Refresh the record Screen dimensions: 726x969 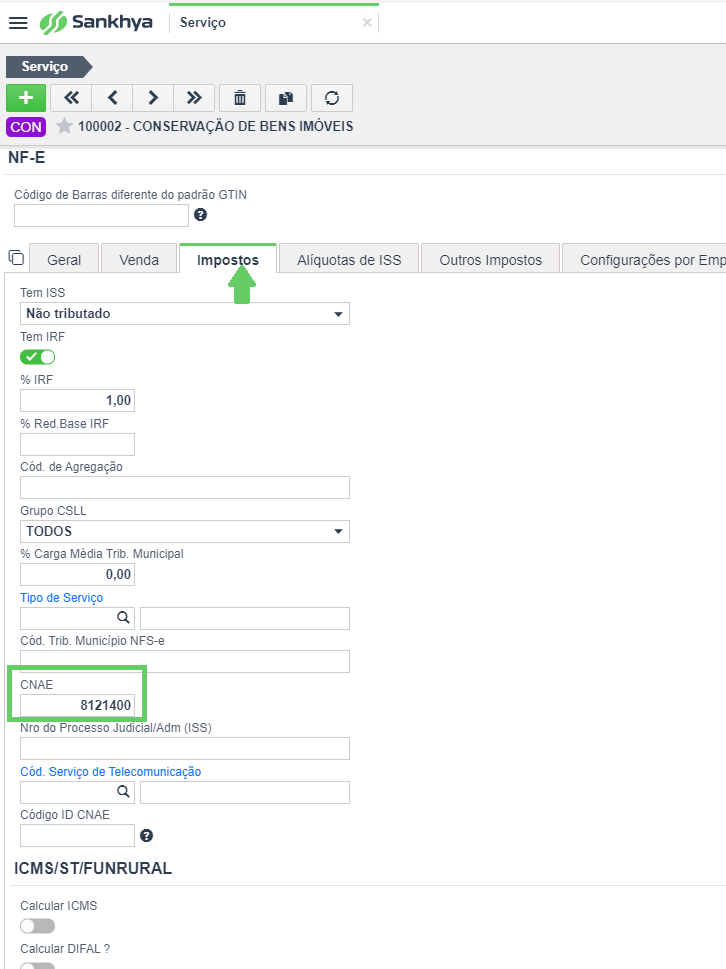coord(332,98)
